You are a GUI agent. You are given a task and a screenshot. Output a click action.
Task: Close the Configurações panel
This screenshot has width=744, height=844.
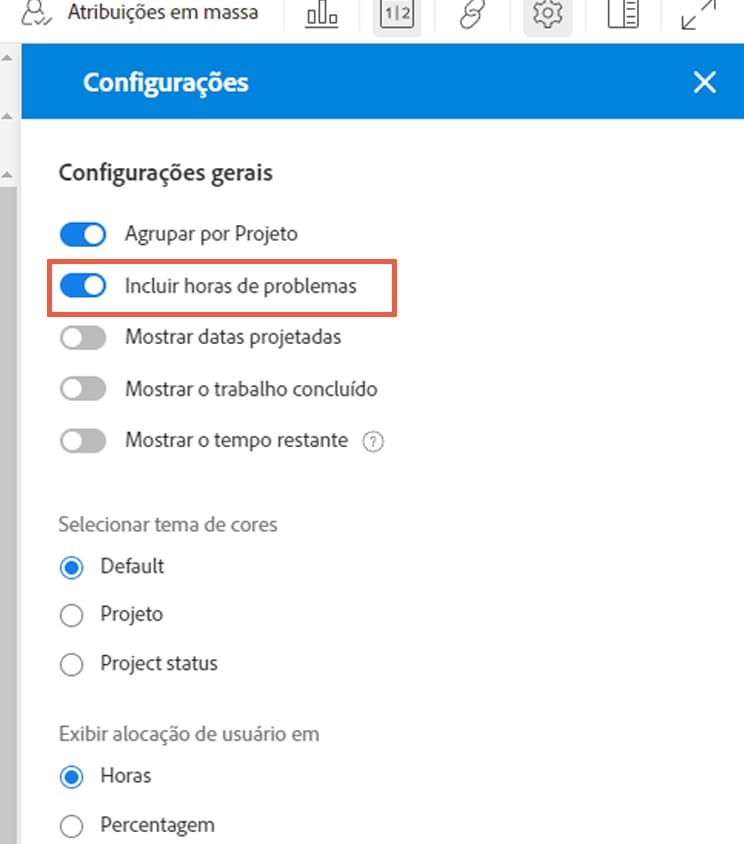pyautogui.click(x=705, y=82)
